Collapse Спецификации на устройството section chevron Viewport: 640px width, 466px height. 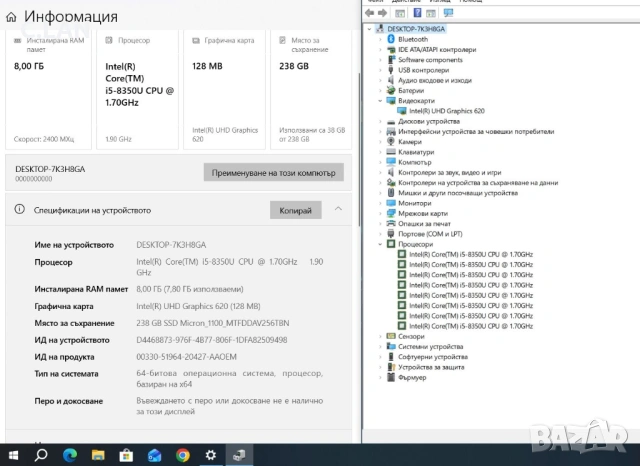338,209
